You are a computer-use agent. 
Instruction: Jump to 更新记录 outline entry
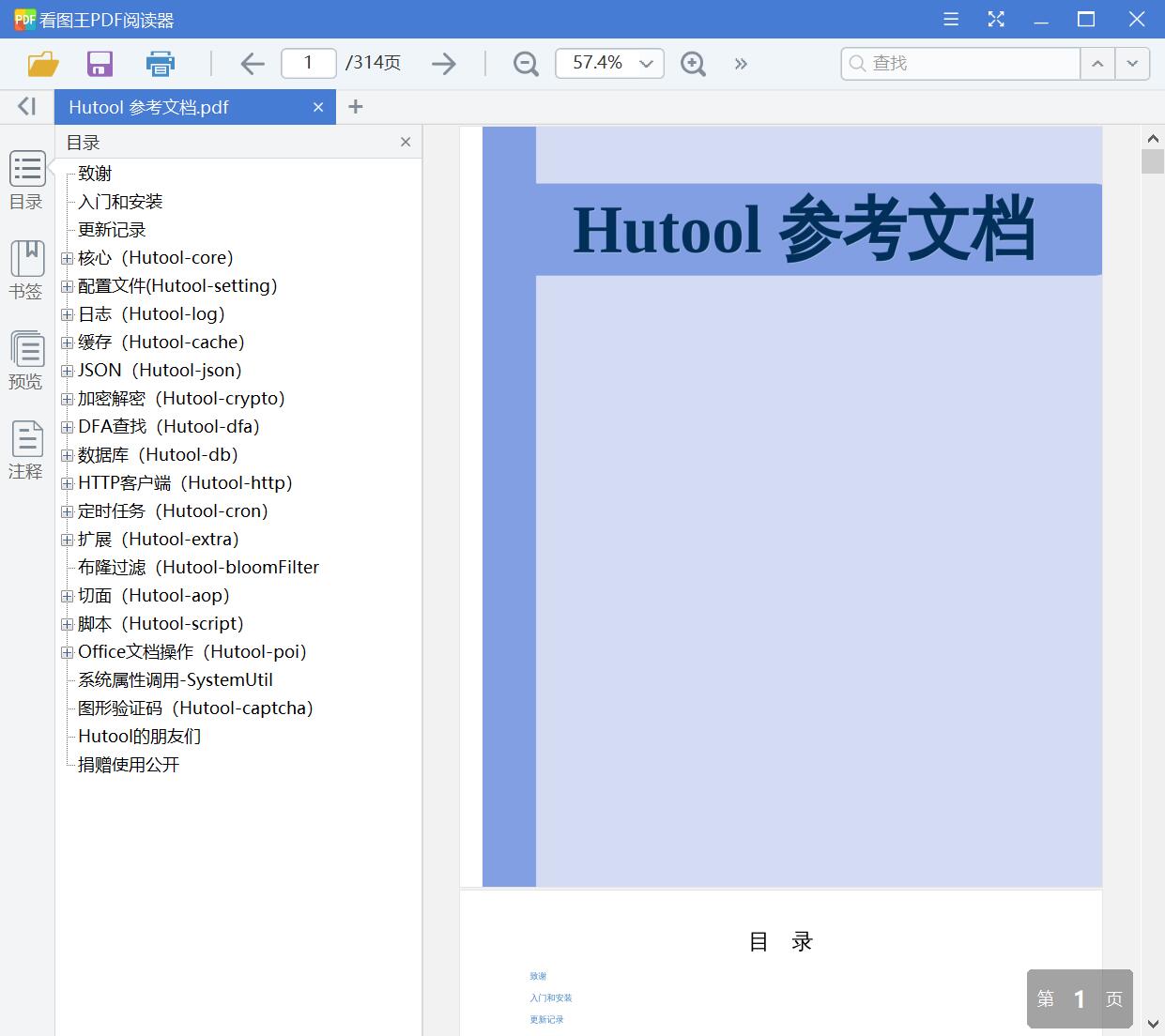(x=112, y=230)
